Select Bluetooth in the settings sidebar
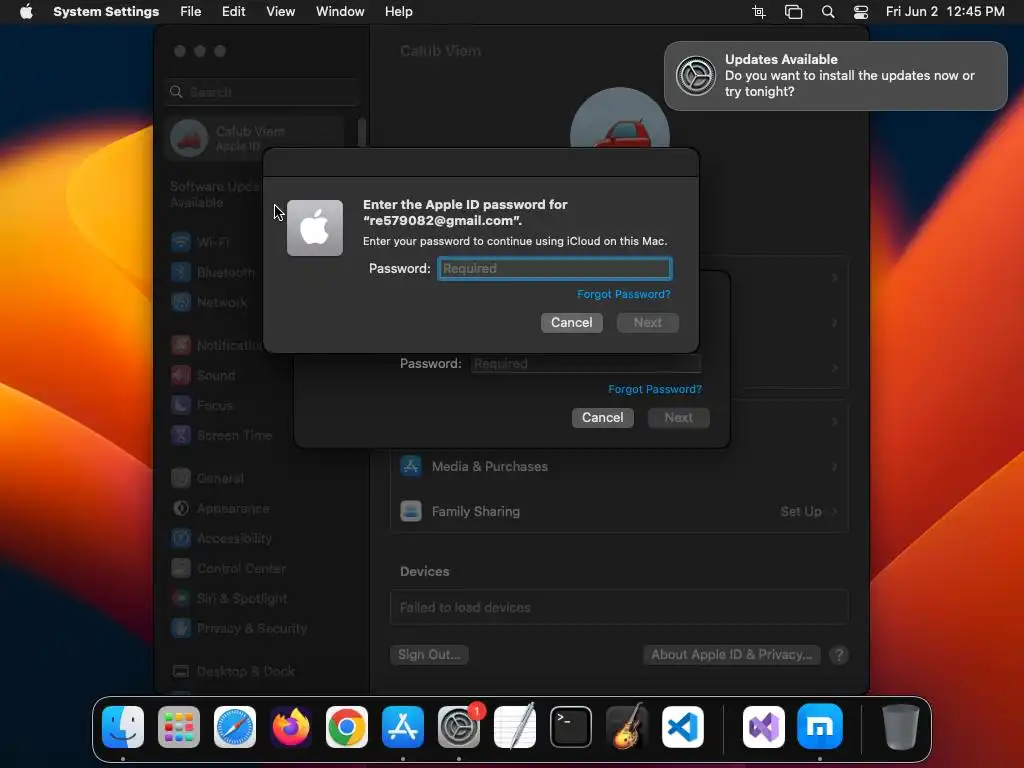 (x=213, y=272)
